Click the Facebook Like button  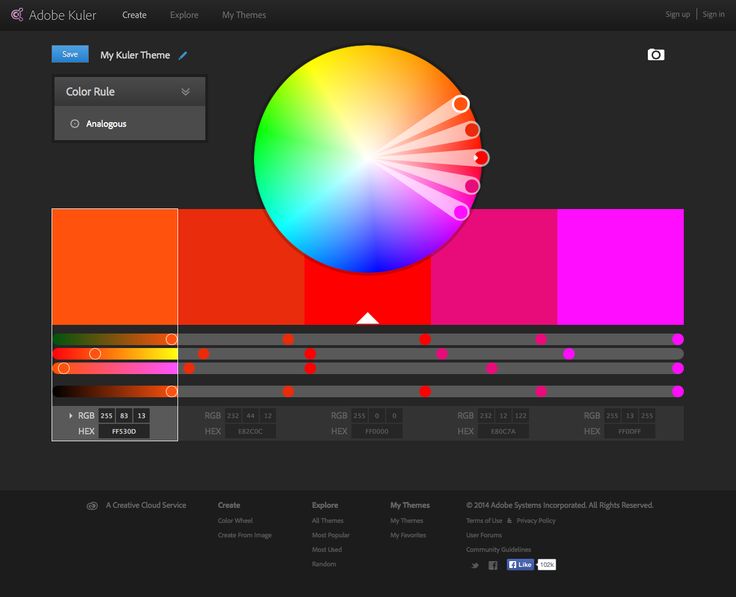(520, 564)
